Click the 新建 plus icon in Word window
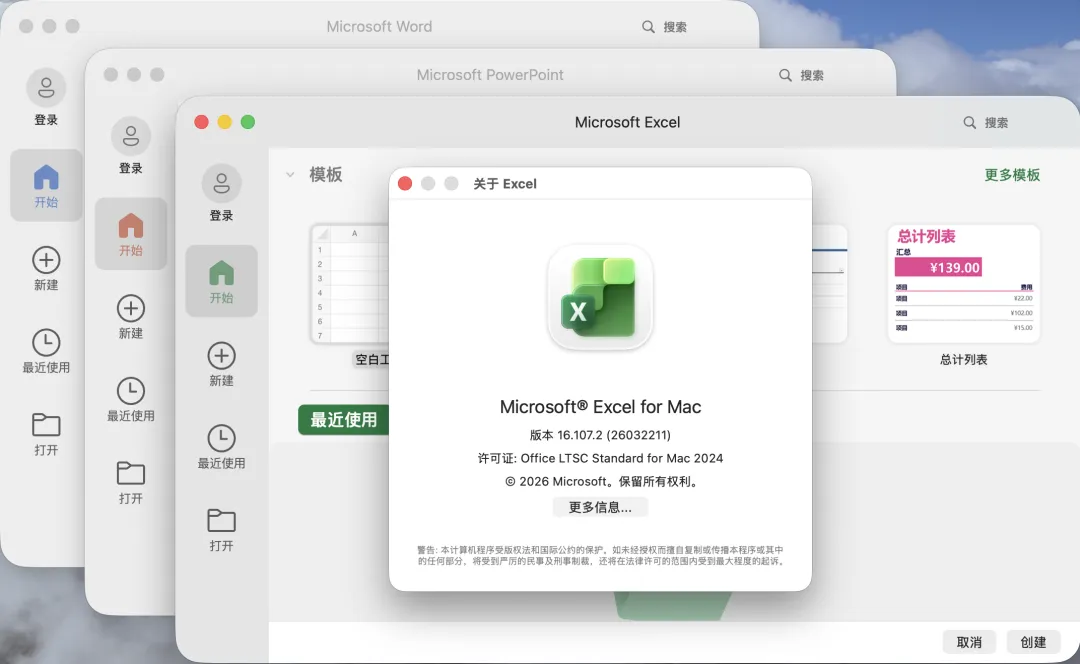 46,260
